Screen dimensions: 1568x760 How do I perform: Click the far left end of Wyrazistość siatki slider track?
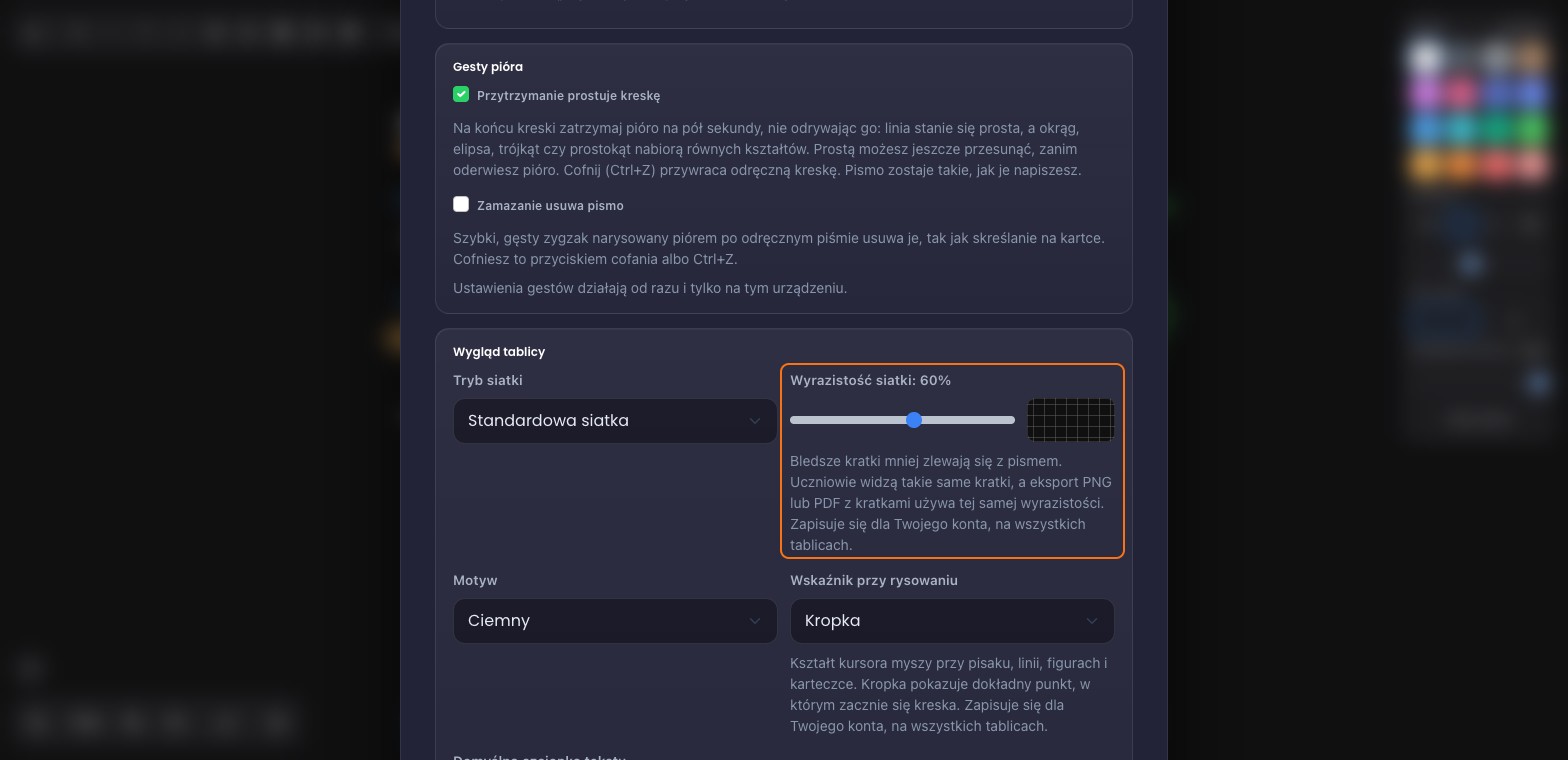(793, 420)
